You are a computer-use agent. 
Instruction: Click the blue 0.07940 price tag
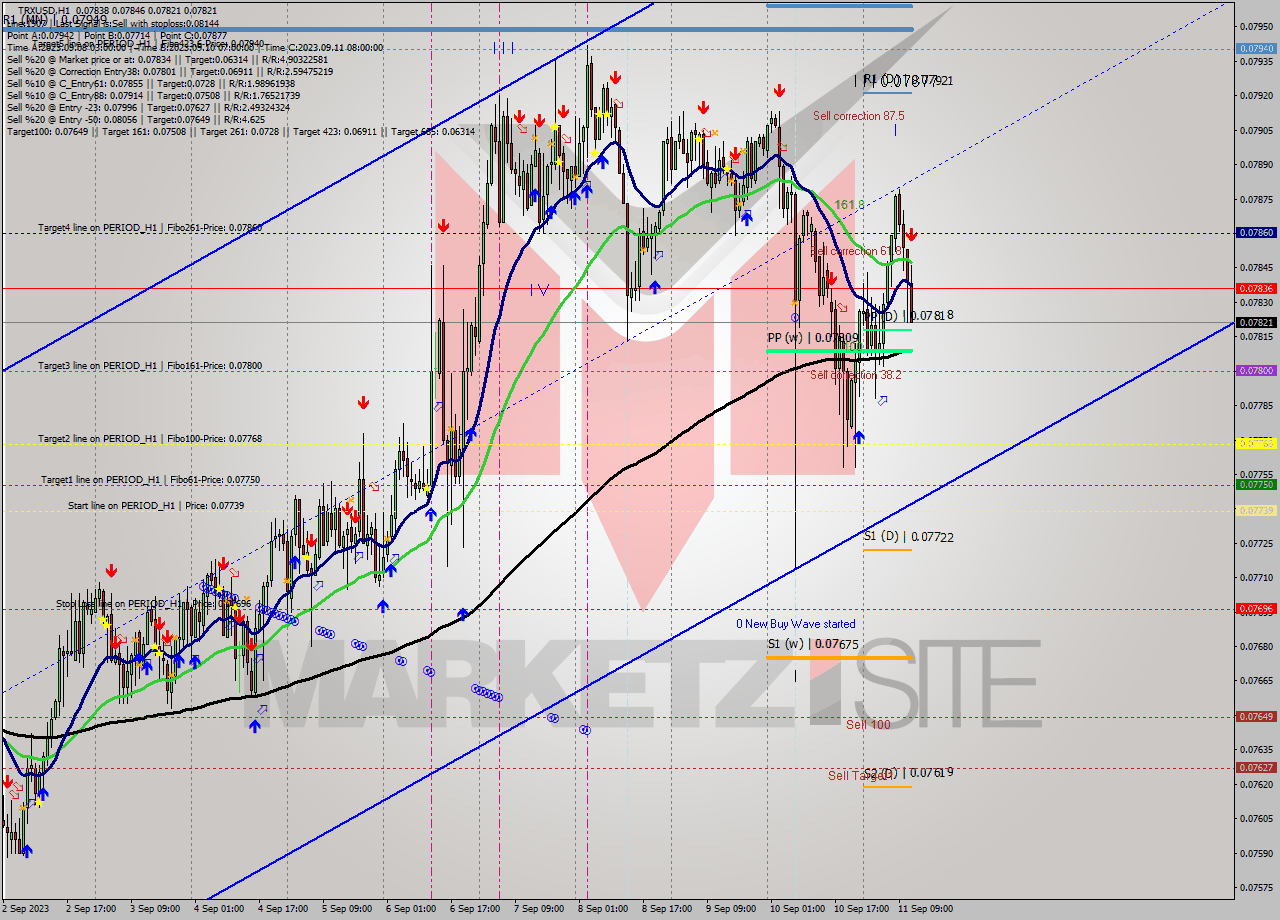pyautogui.click(x=1256, y=48)
